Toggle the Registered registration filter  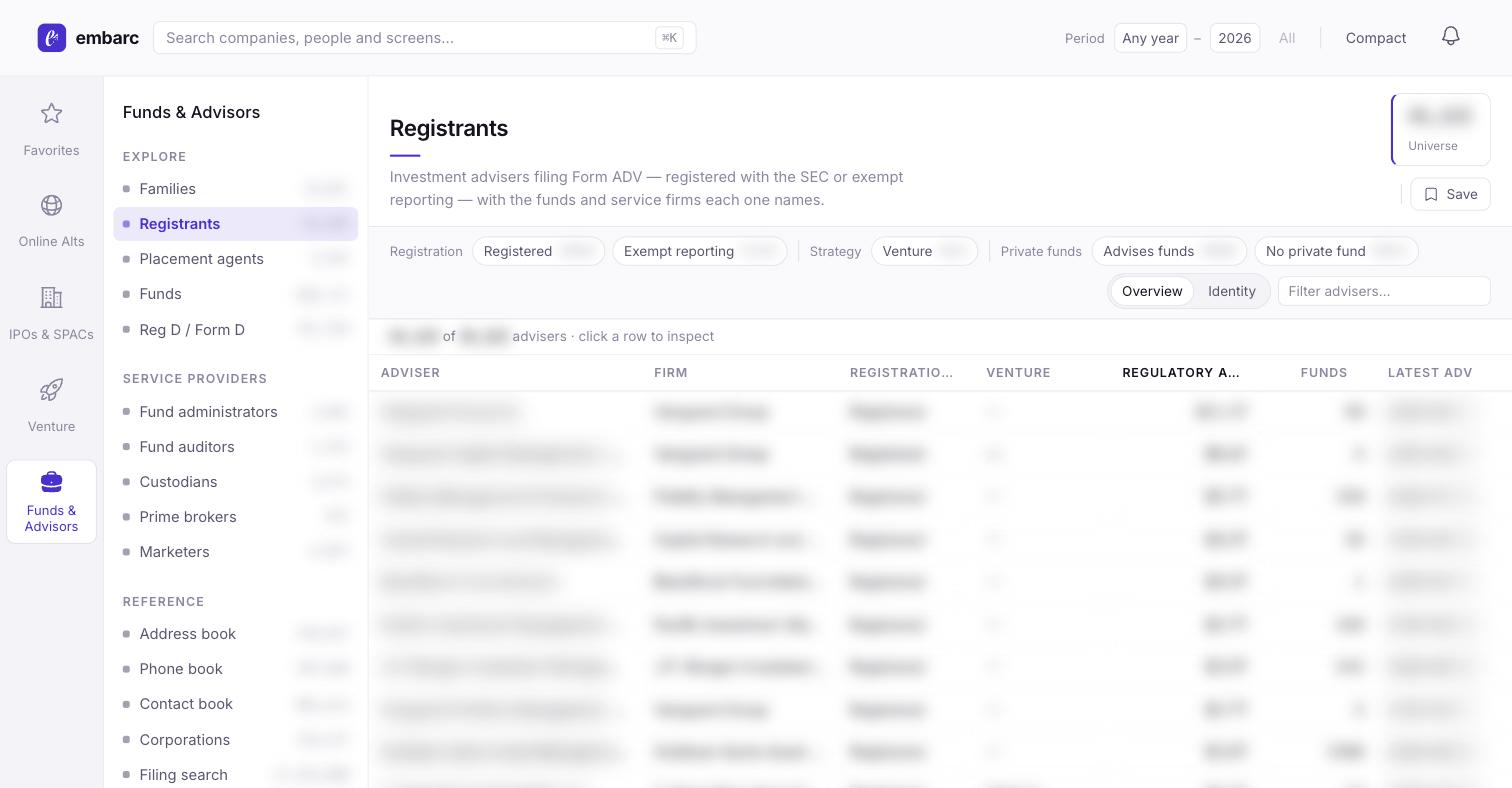[x=538, y=251]
